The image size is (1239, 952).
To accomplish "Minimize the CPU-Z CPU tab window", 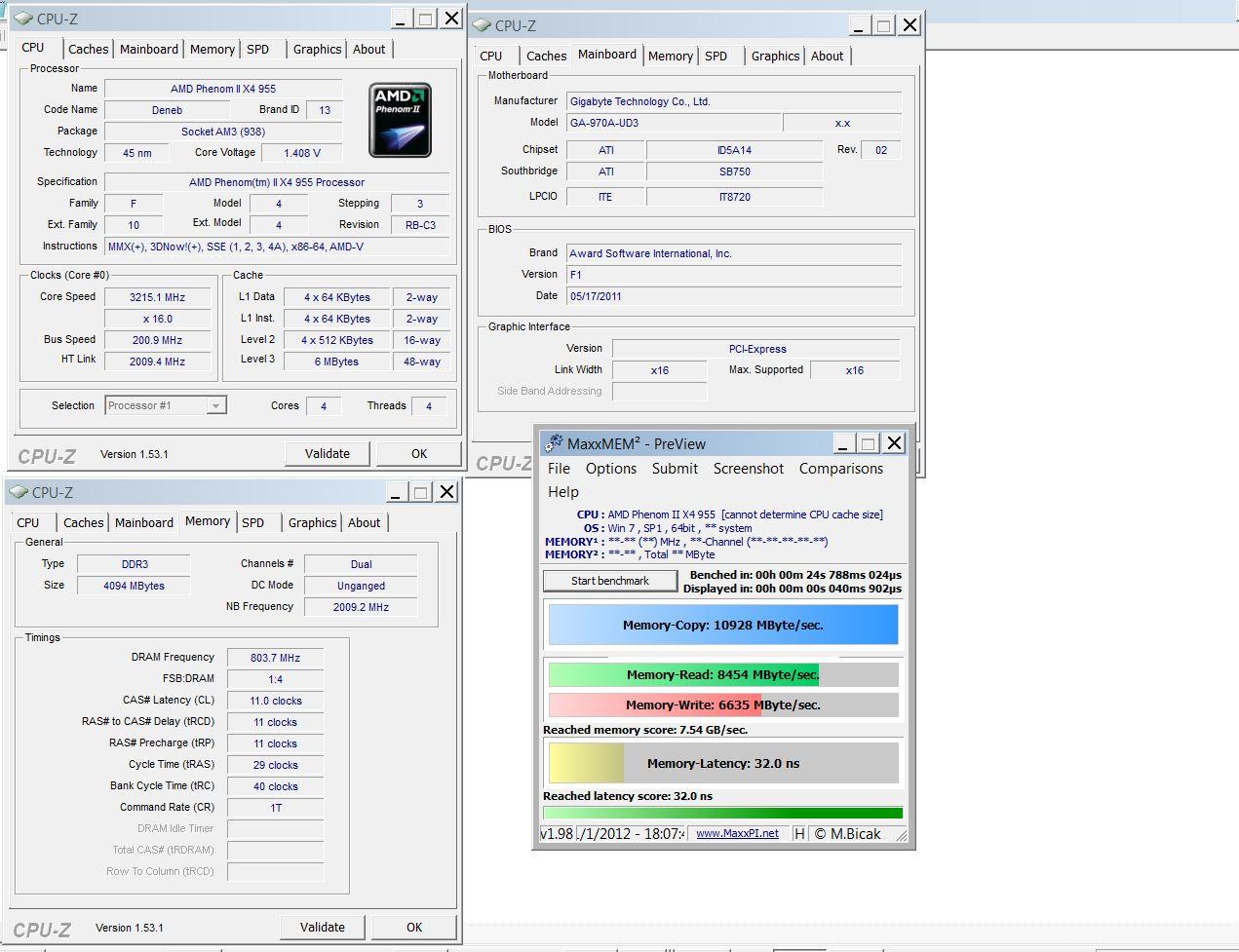I will click(x=401, y=19).
